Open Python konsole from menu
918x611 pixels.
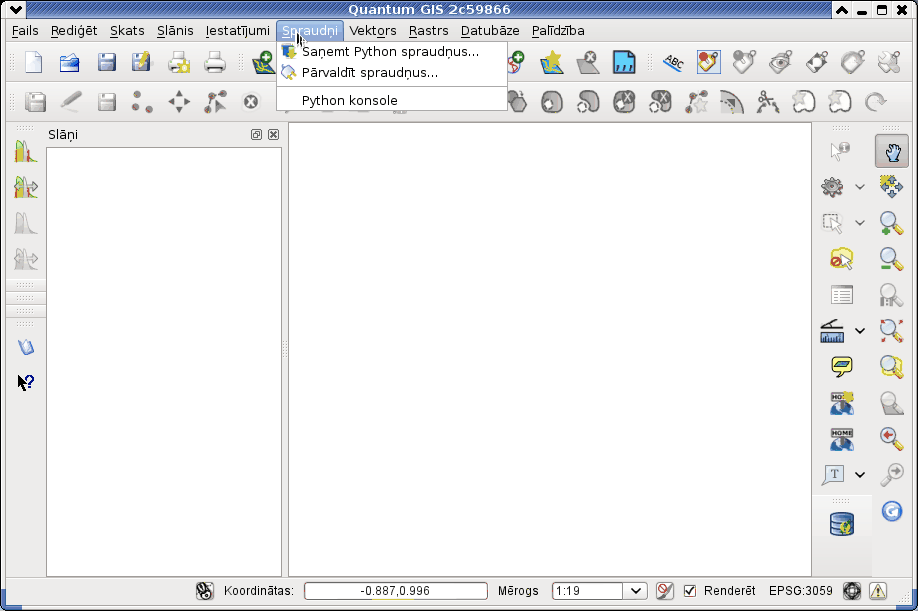pos(392,100)
